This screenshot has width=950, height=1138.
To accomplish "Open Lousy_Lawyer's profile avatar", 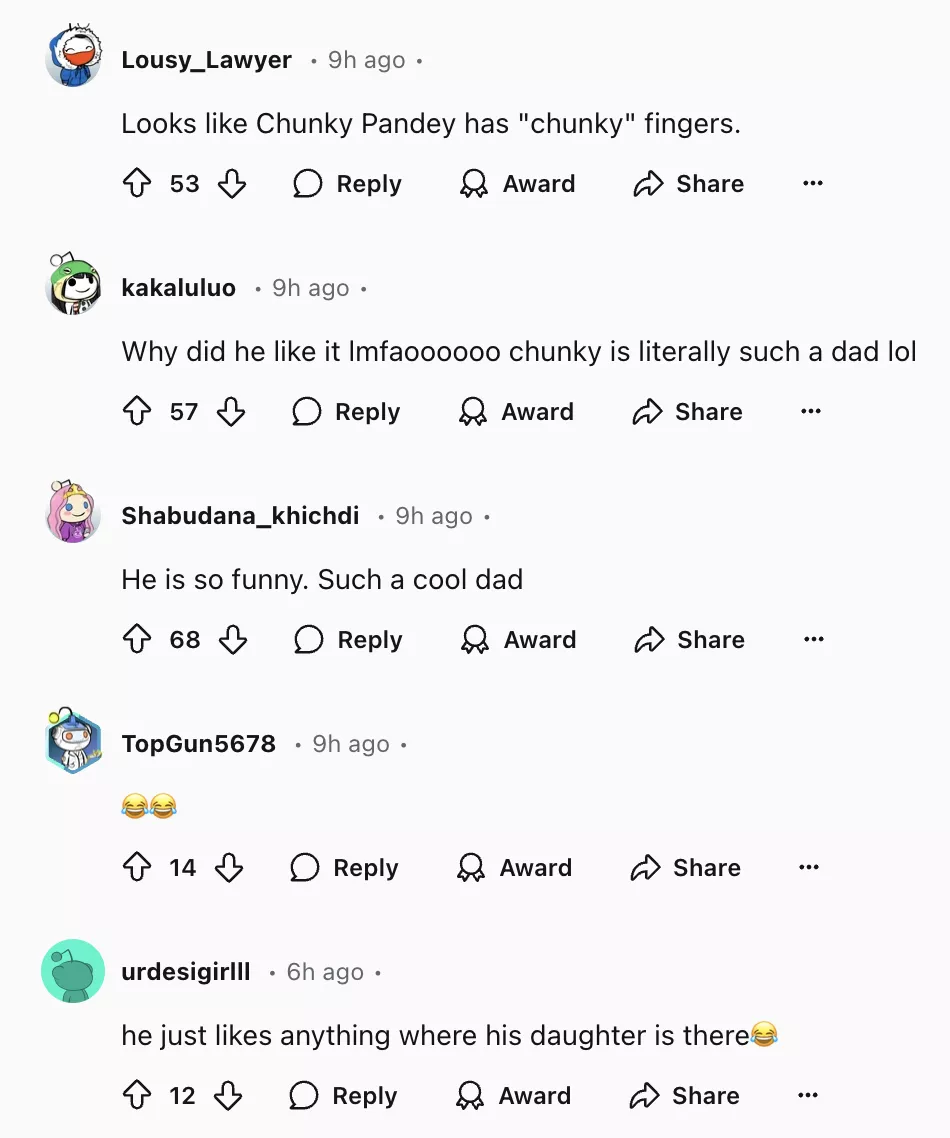I will [x=74, y=58].
